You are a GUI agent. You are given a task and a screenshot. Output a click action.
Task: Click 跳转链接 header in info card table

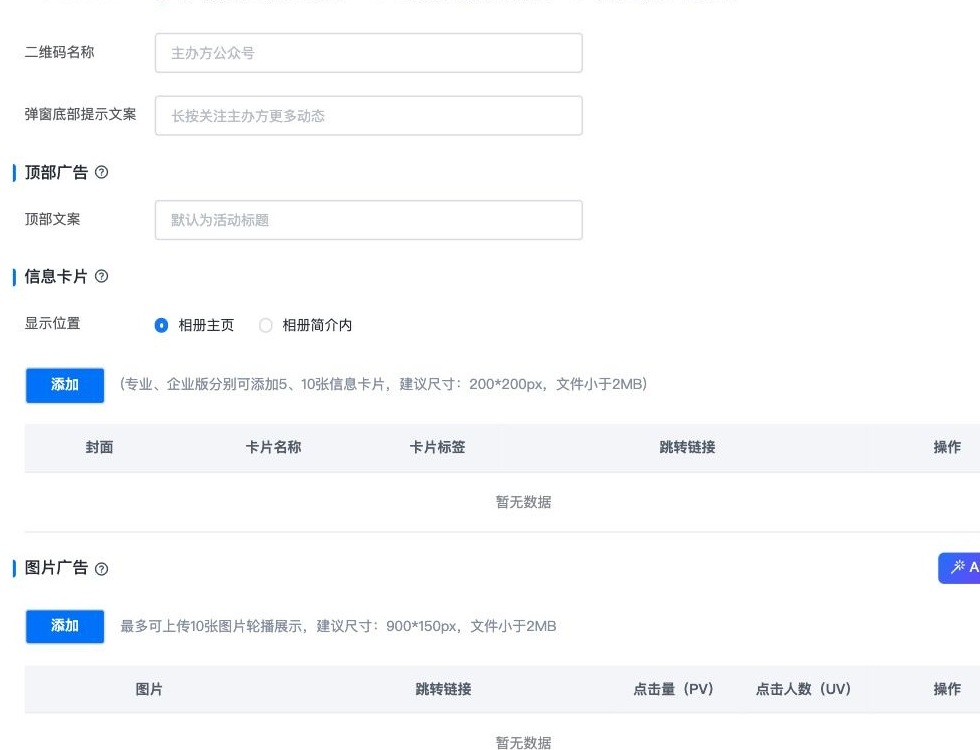coord(688,448)
